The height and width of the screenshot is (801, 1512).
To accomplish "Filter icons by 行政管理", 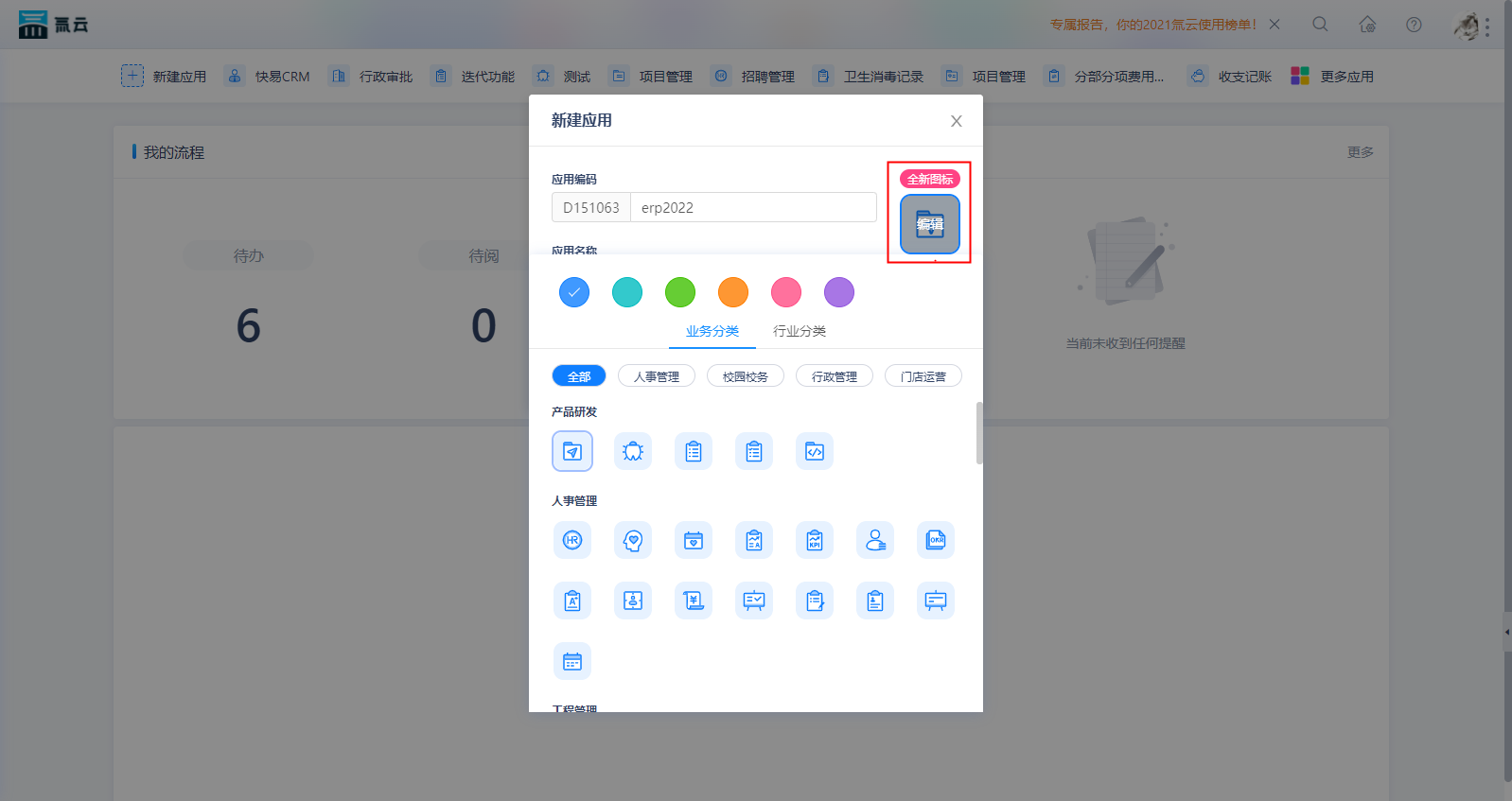I will [x=835, y=376].
